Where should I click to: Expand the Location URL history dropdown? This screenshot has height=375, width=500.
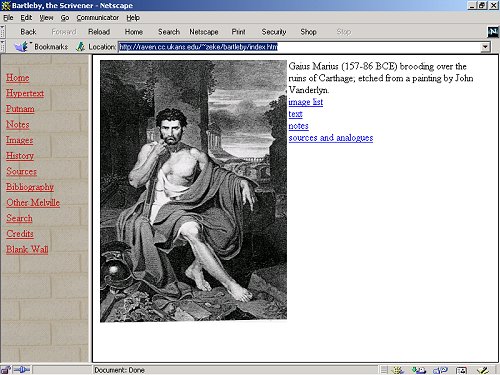486,47
